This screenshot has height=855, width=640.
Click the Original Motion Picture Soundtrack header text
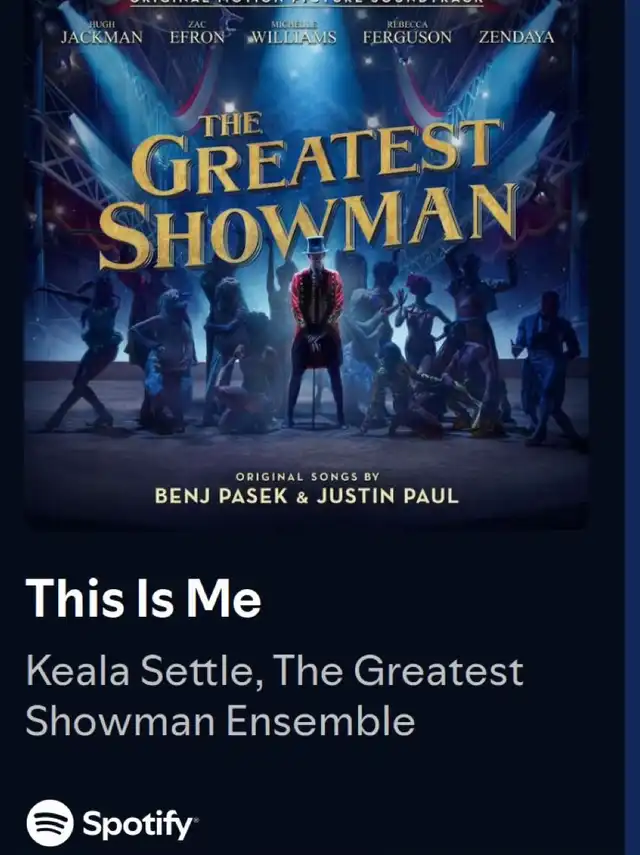[x=306, y=2]
